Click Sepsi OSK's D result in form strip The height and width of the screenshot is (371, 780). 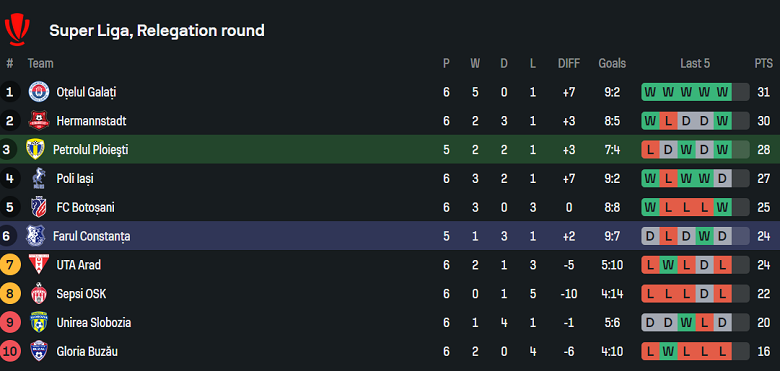tap(704, 294)
